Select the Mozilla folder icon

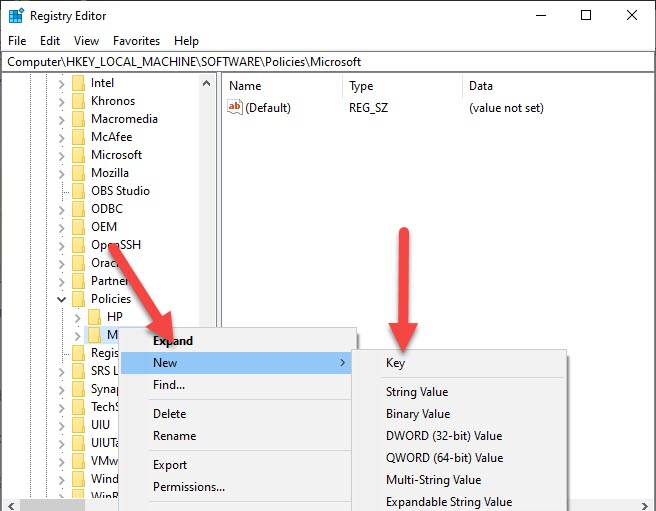(78, 173)
